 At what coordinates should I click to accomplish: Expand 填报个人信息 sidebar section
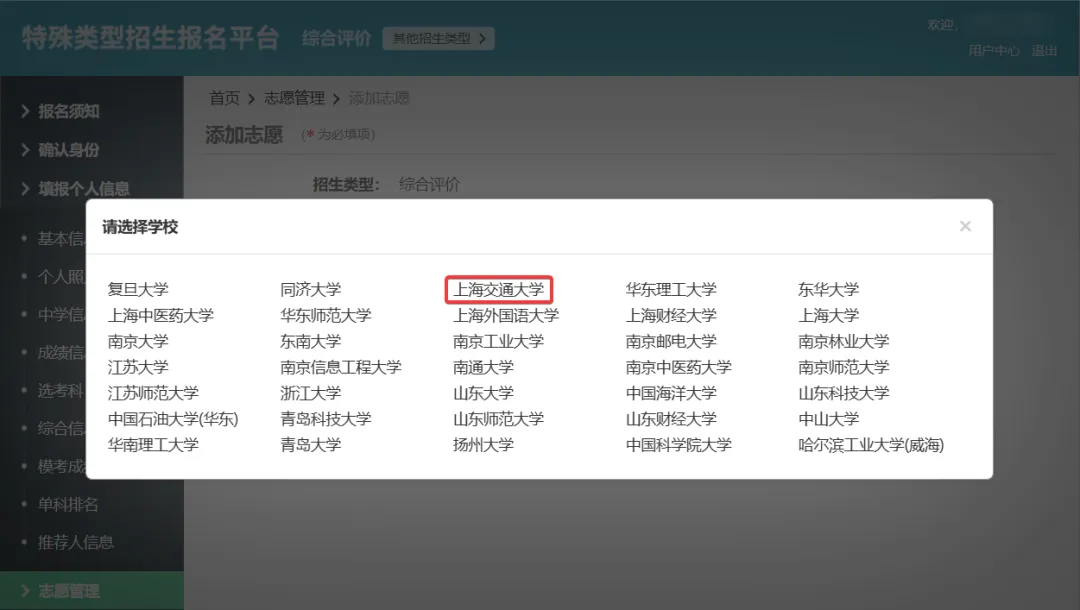[x=83, y=188]
